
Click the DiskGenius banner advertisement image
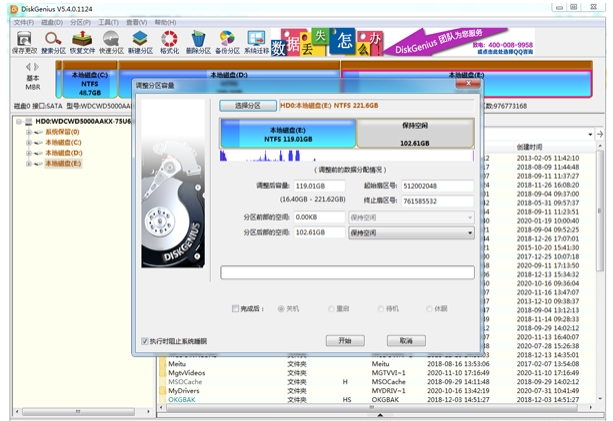click(x=403, y=41)
